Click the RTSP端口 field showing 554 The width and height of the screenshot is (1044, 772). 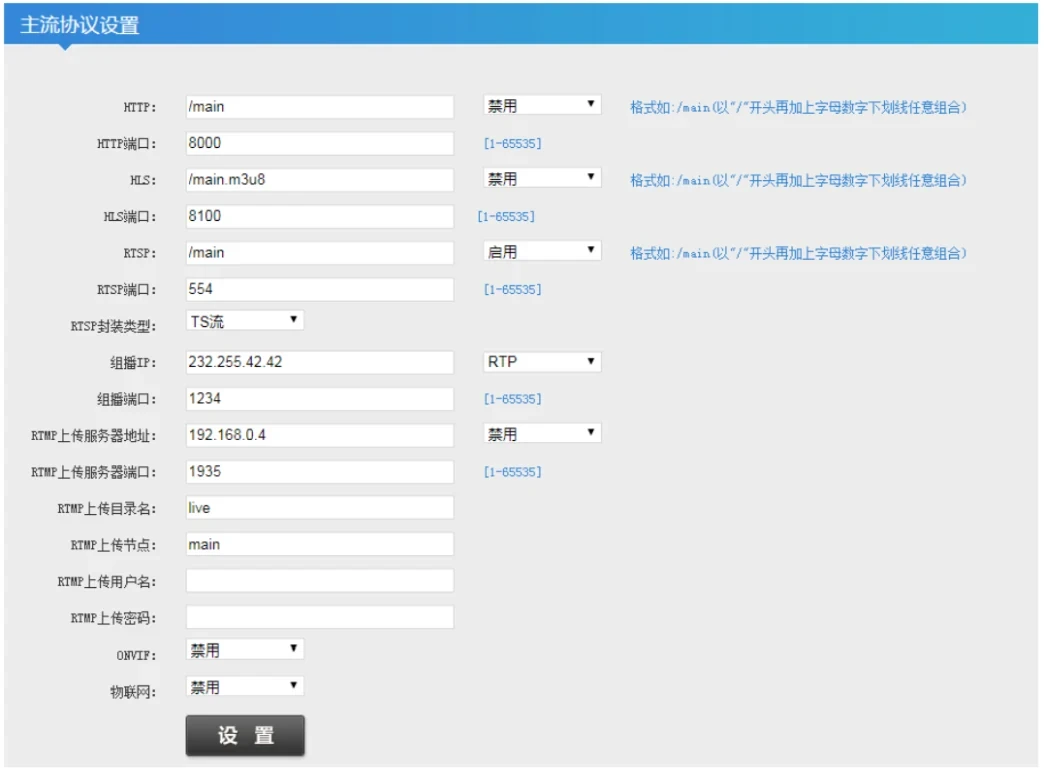[320, 289]
